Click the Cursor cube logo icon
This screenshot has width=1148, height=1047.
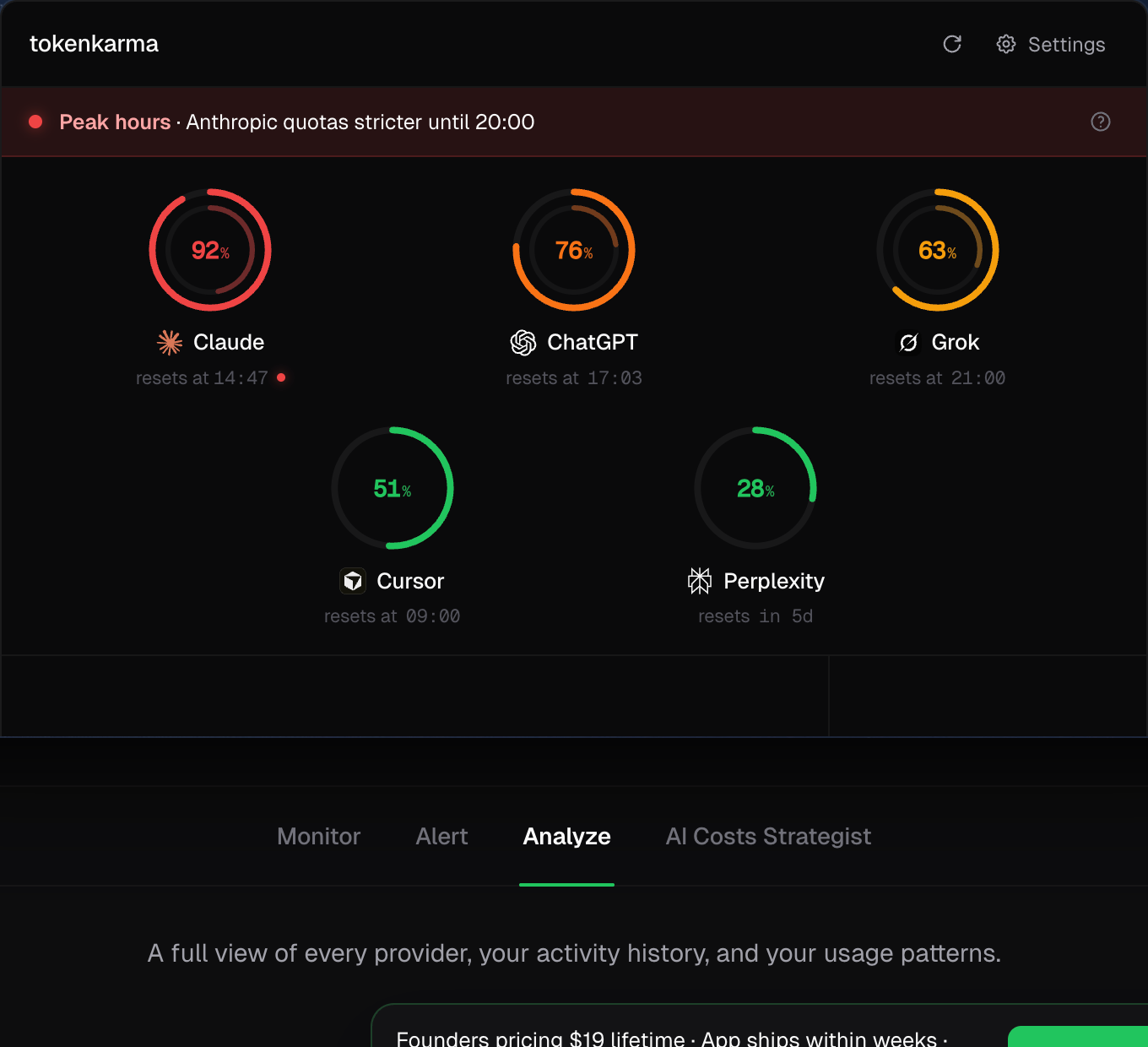click(x=353, y=581)
